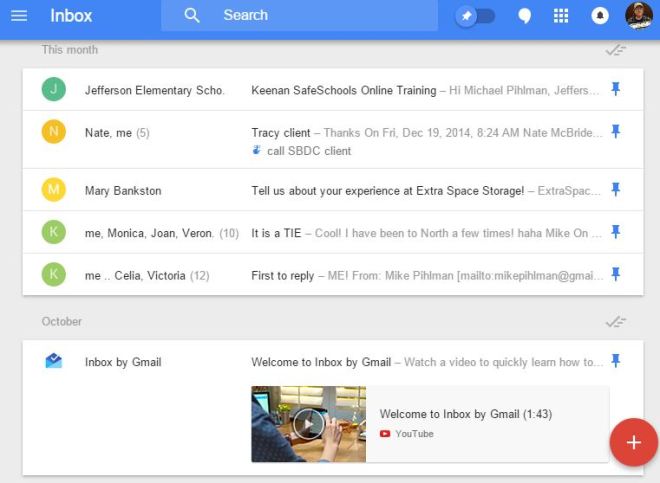Select the Nate, me (5) sender label
This screenshot has width=660, height=483.
(x=117, y=133)
